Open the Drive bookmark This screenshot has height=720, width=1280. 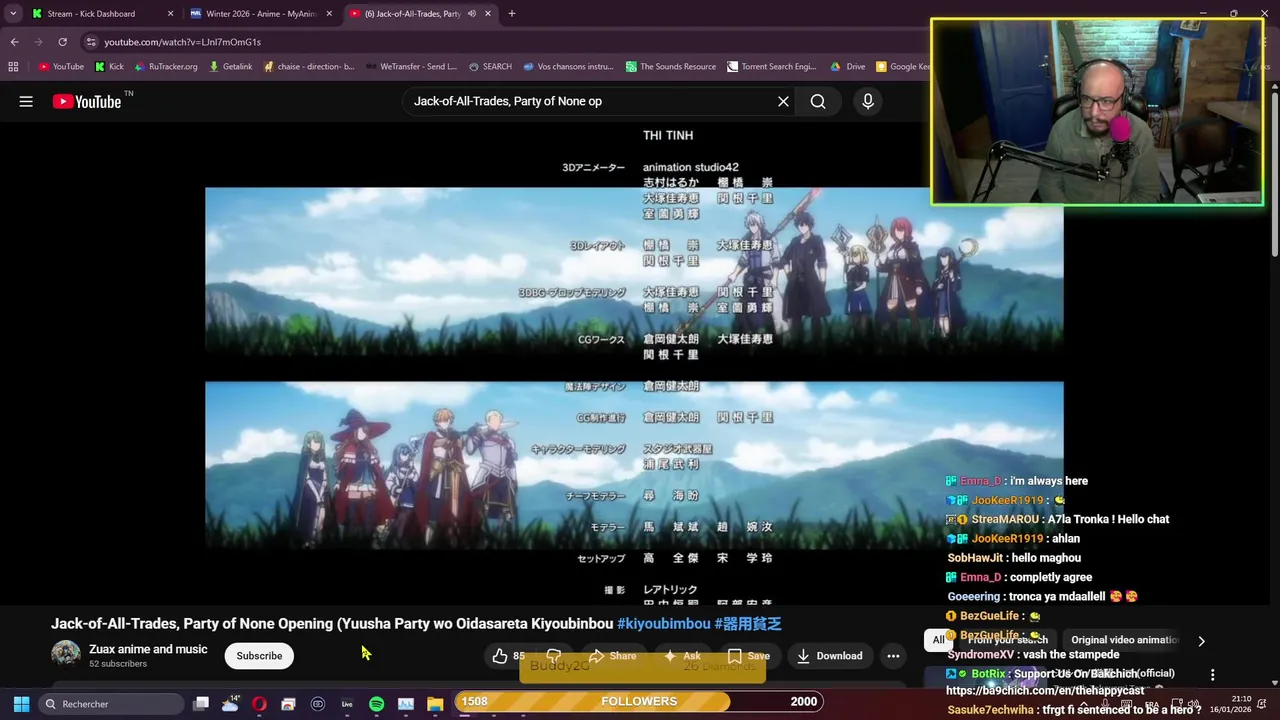click(848, 67)
